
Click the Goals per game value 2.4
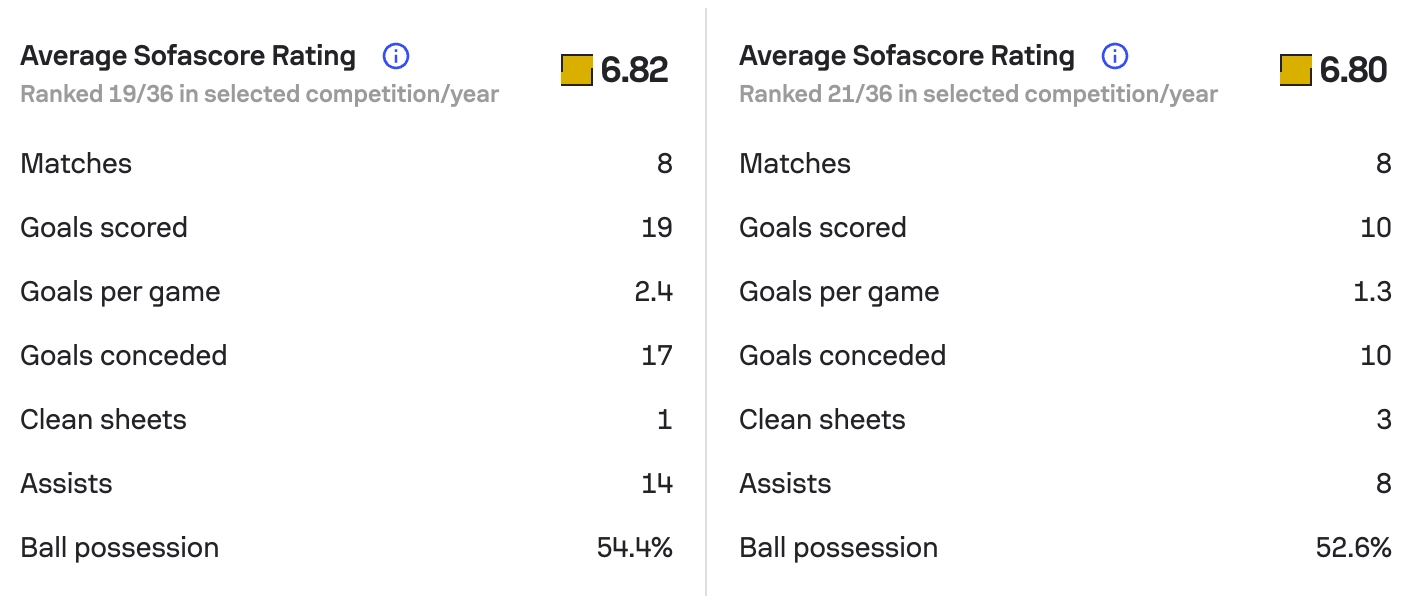pos(656,292)
